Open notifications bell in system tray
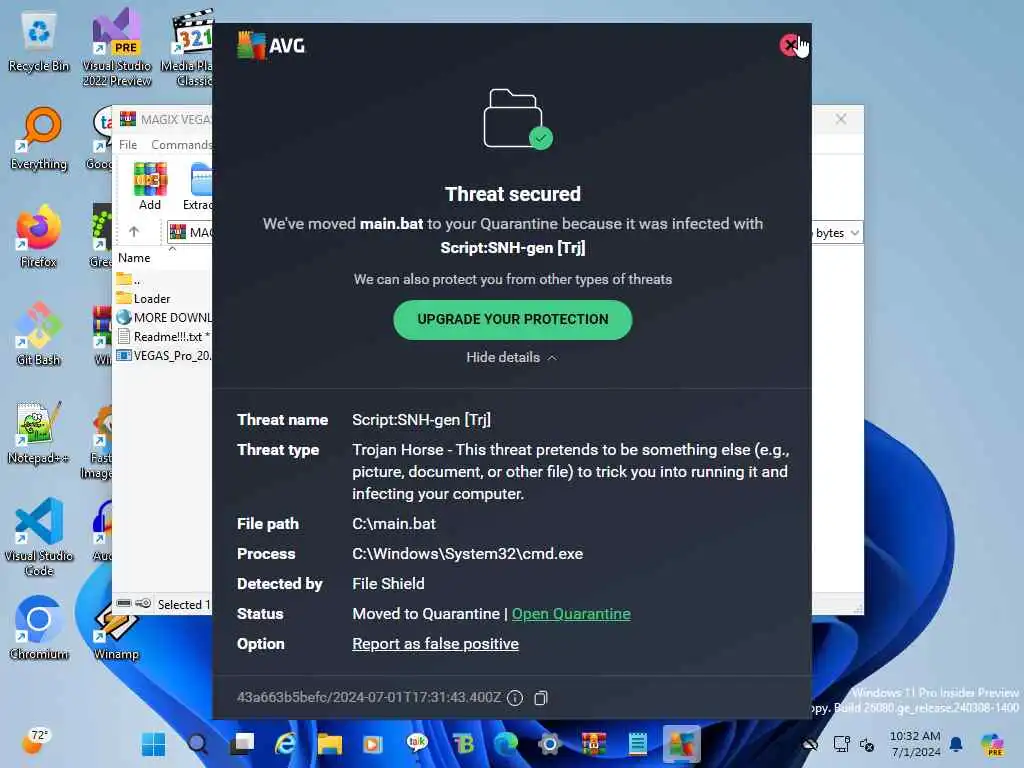This screenshot has width=1024, height=768. pos(956,744)
